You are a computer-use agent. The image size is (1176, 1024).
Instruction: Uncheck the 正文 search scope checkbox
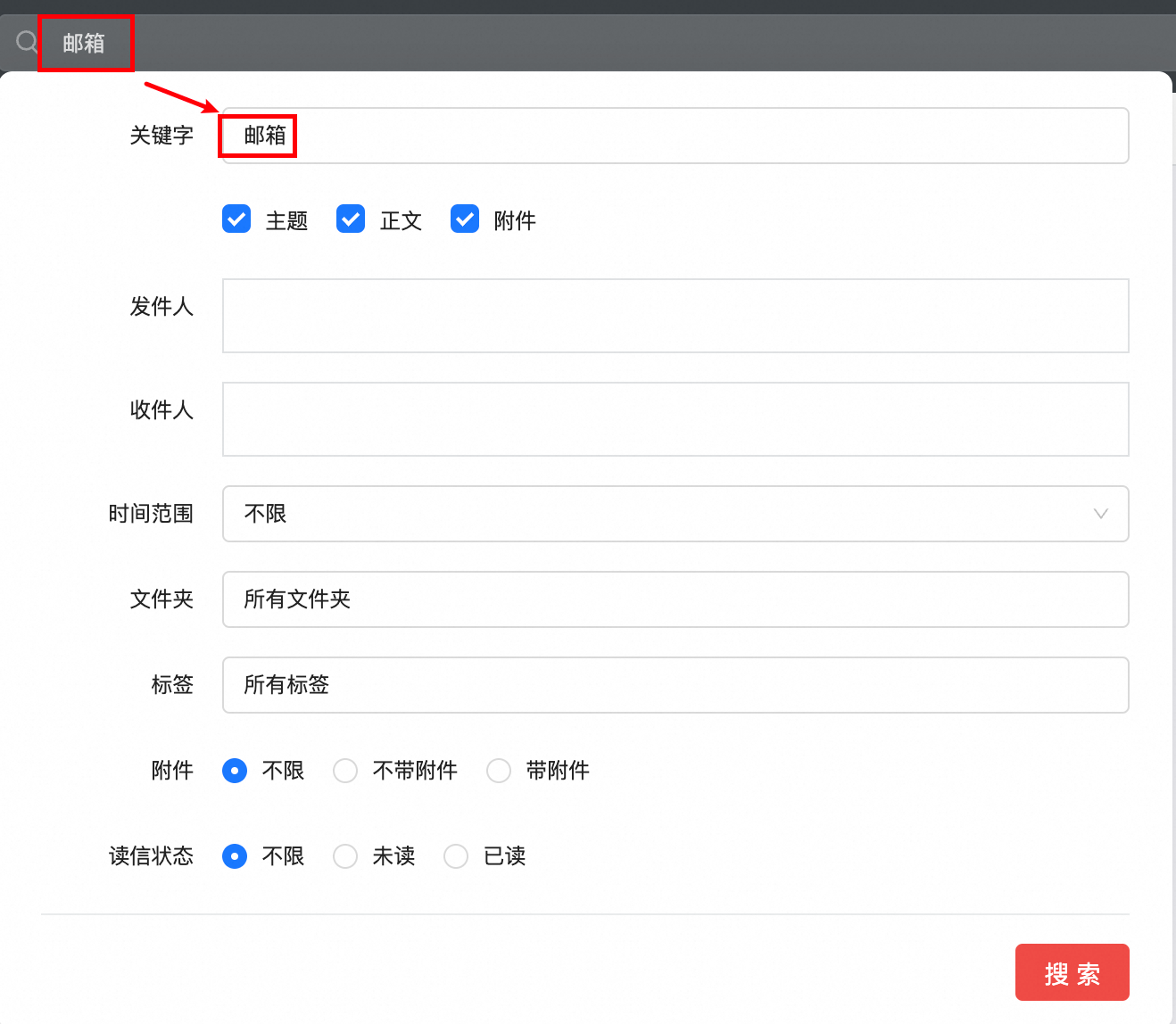click(350, 219)
